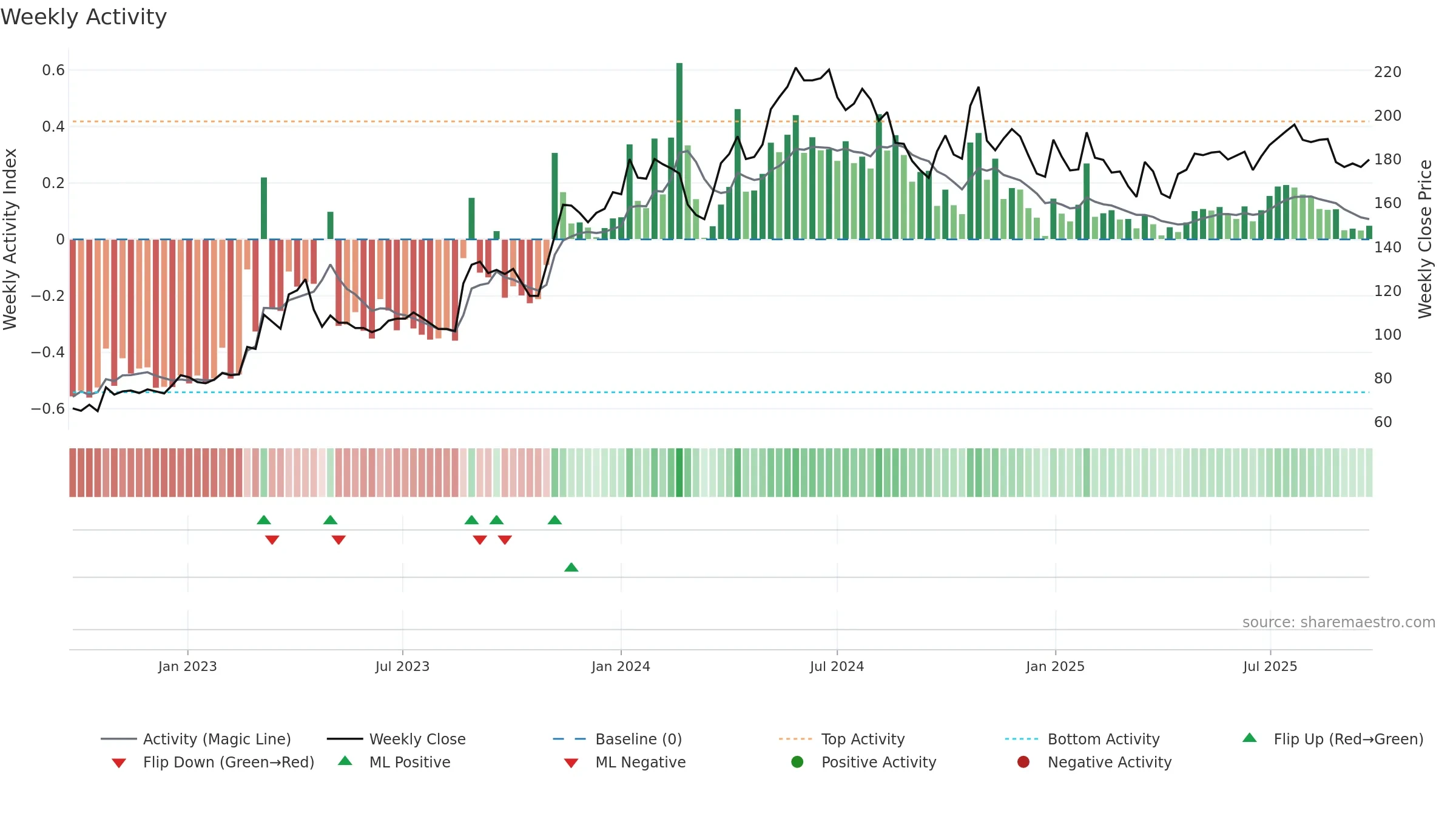Click the 0.6 left-axis tick label

click(x=53, y=70)
